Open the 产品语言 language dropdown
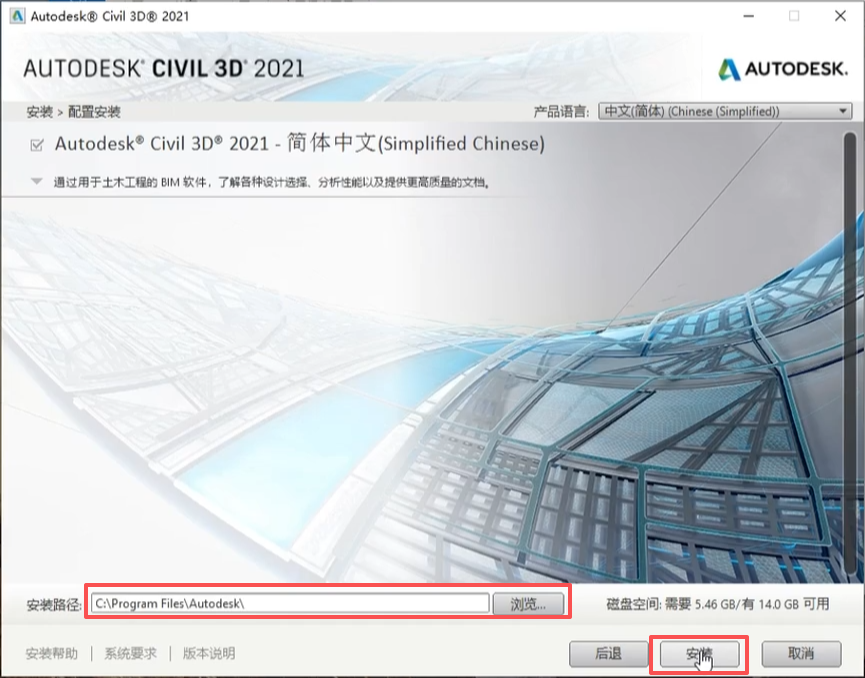The width and height of the screenshot is (865, 678). click(725, 111)
